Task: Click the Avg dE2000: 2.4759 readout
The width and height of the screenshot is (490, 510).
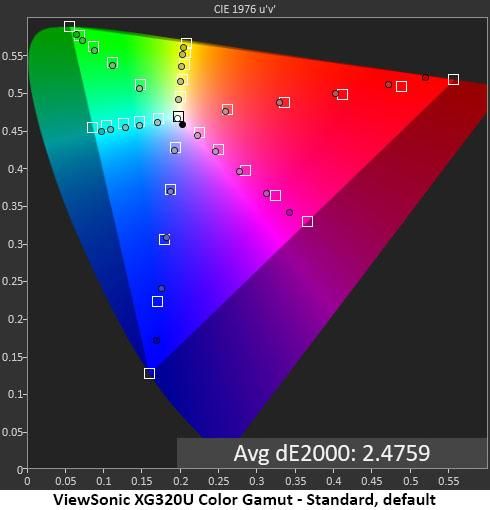Action: pyautogui.click(x=332, y=453)
